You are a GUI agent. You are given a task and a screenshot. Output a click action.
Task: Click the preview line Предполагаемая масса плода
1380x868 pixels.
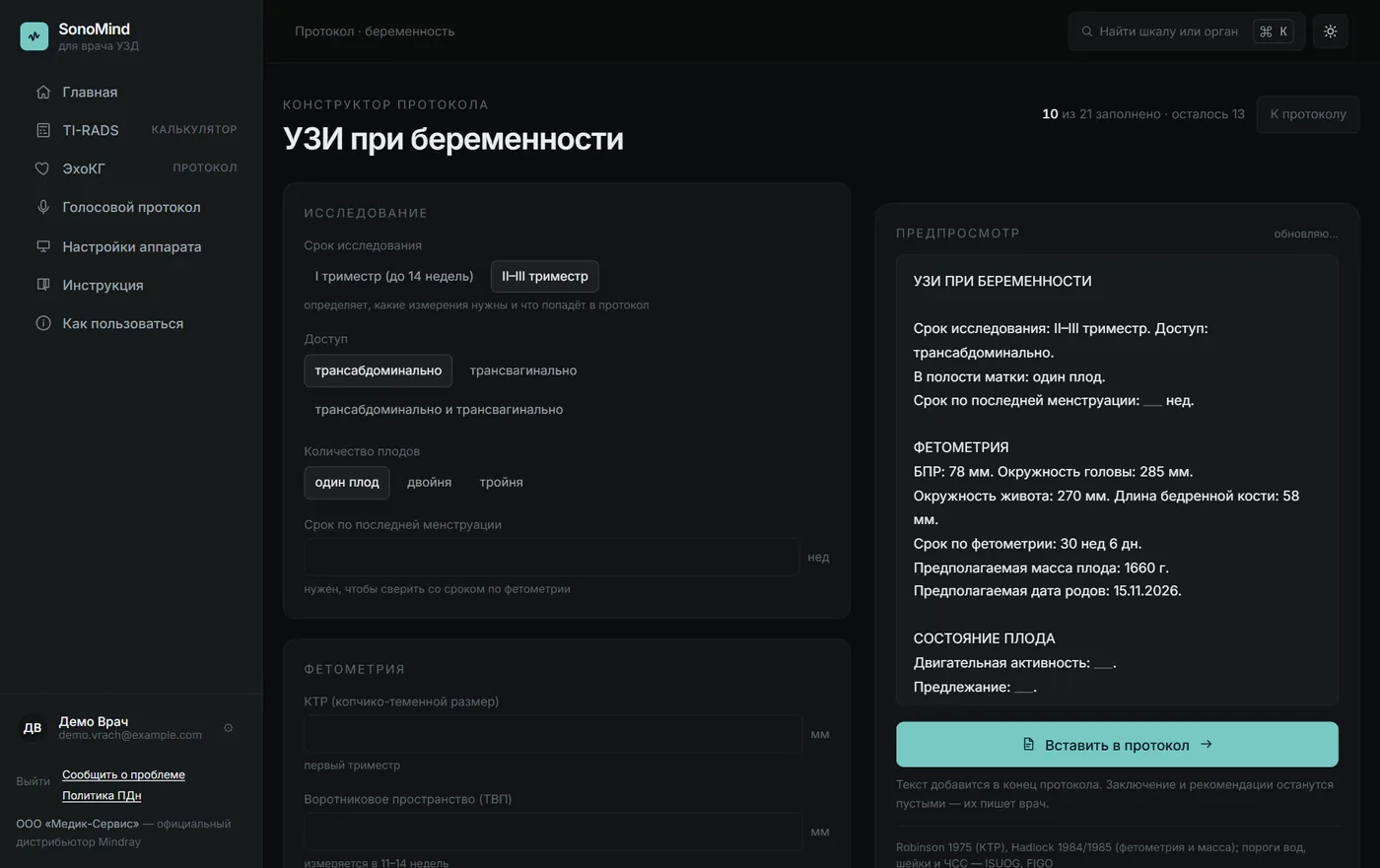point(1041,568)
